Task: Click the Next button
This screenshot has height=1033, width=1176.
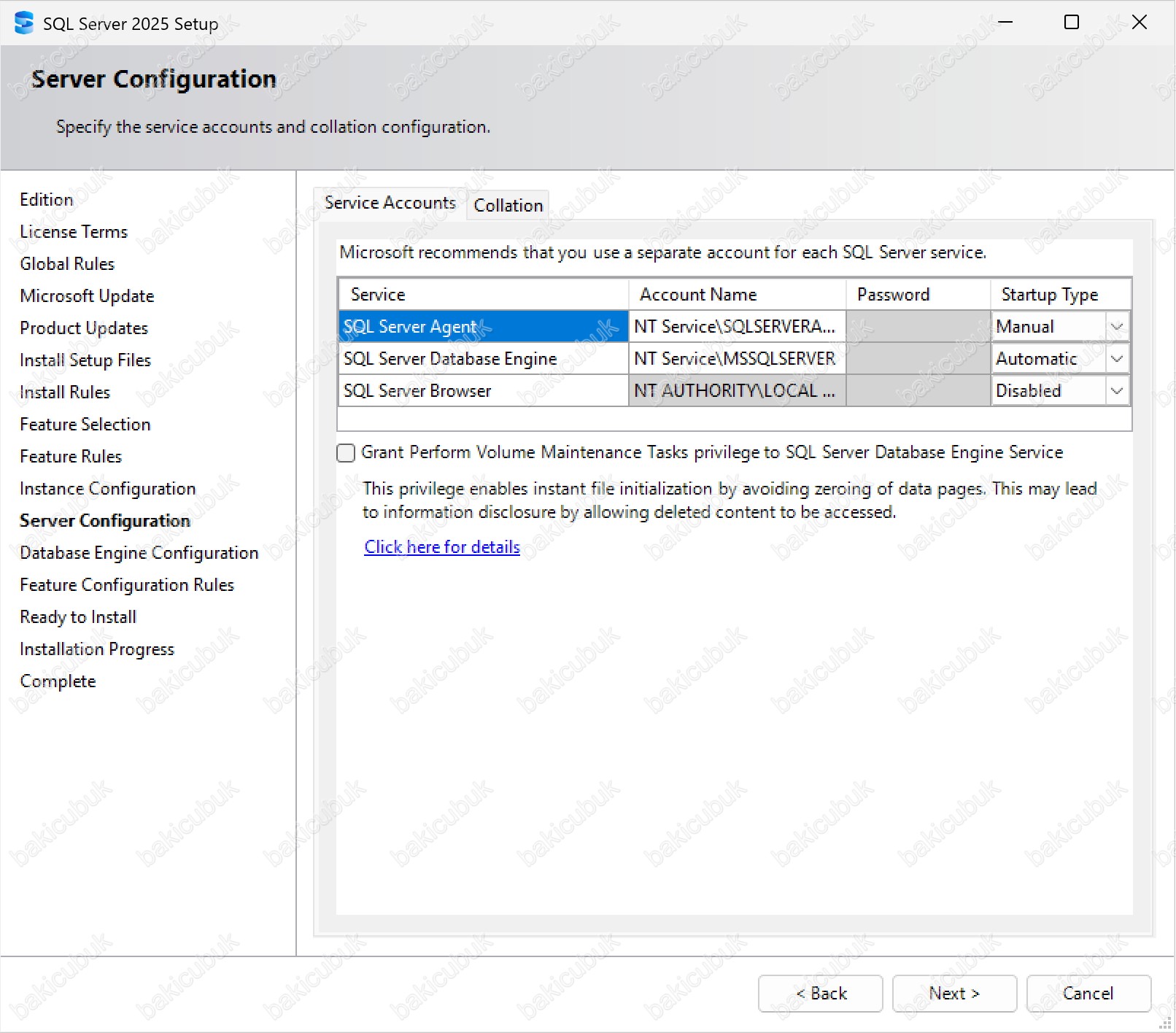Action: (954, 994)
